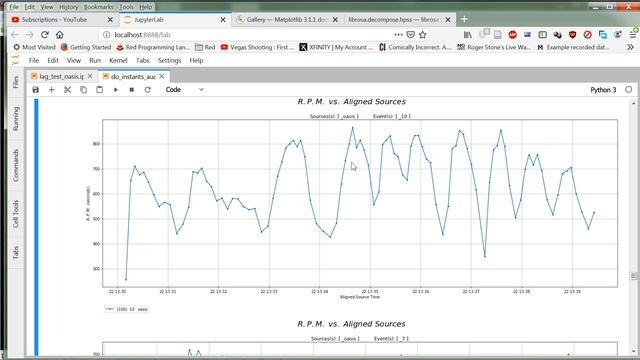
Task: Run the selected cell with the play icon
Action: point(116,90)
